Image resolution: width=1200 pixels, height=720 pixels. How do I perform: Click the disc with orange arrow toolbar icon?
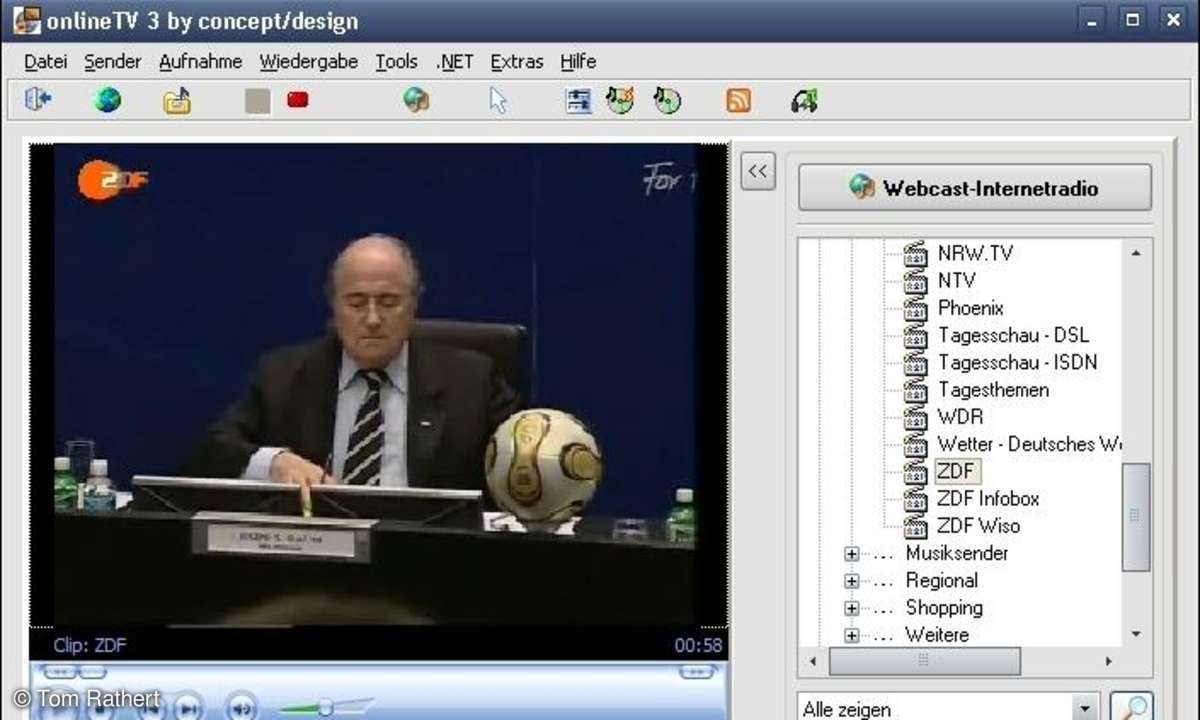(x=621, y=100)
